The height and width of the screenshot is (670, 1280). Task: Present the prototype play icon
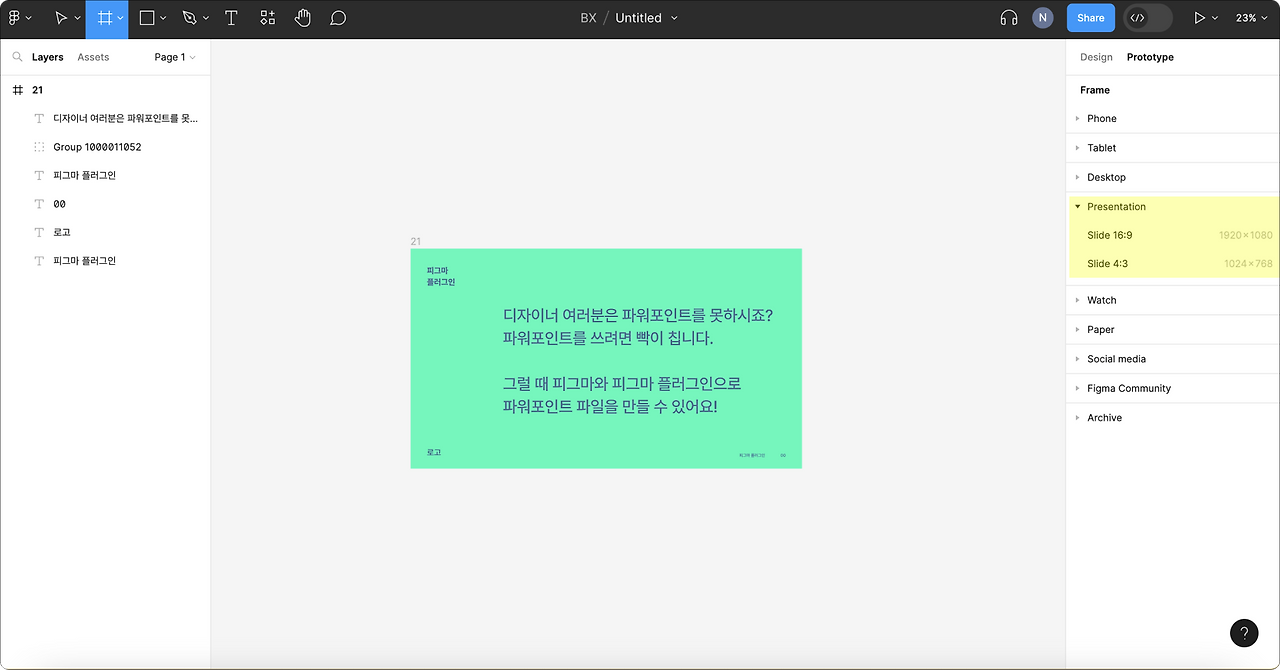(x=1199, y=18)
